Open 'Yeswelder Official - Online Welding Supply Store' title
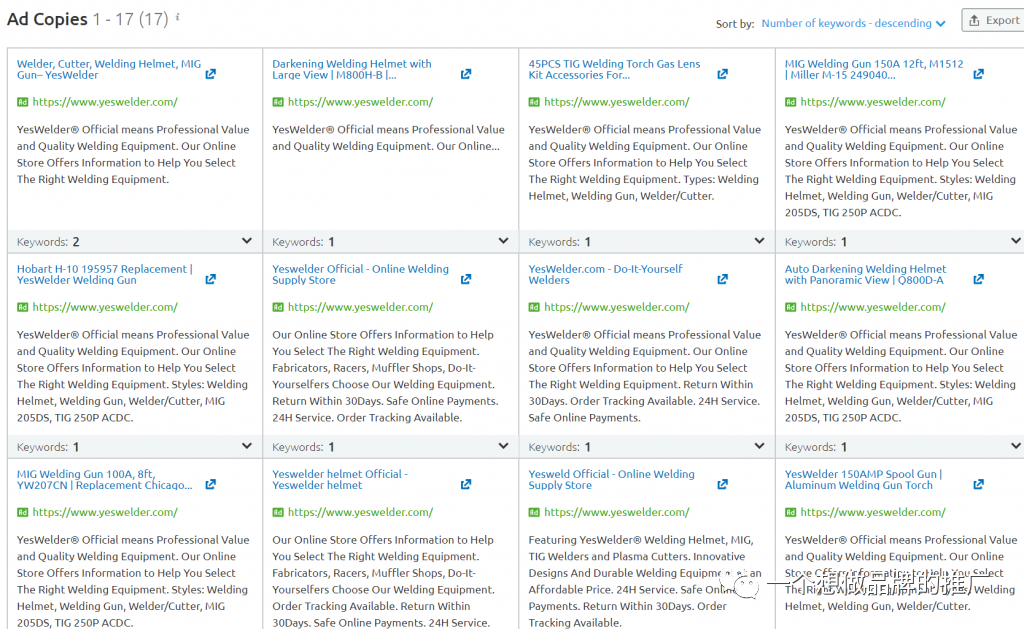The image size is (1024, 629). point(360,274)
